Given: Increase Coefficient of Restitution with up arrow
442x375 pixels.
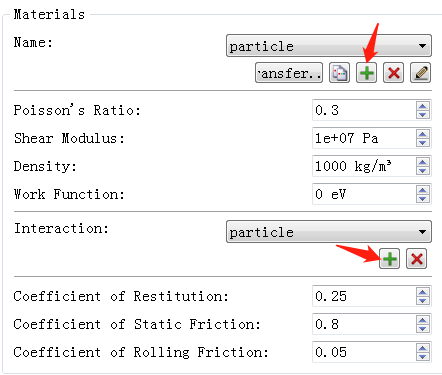Looking at the screenshot, I should (422, 292).
